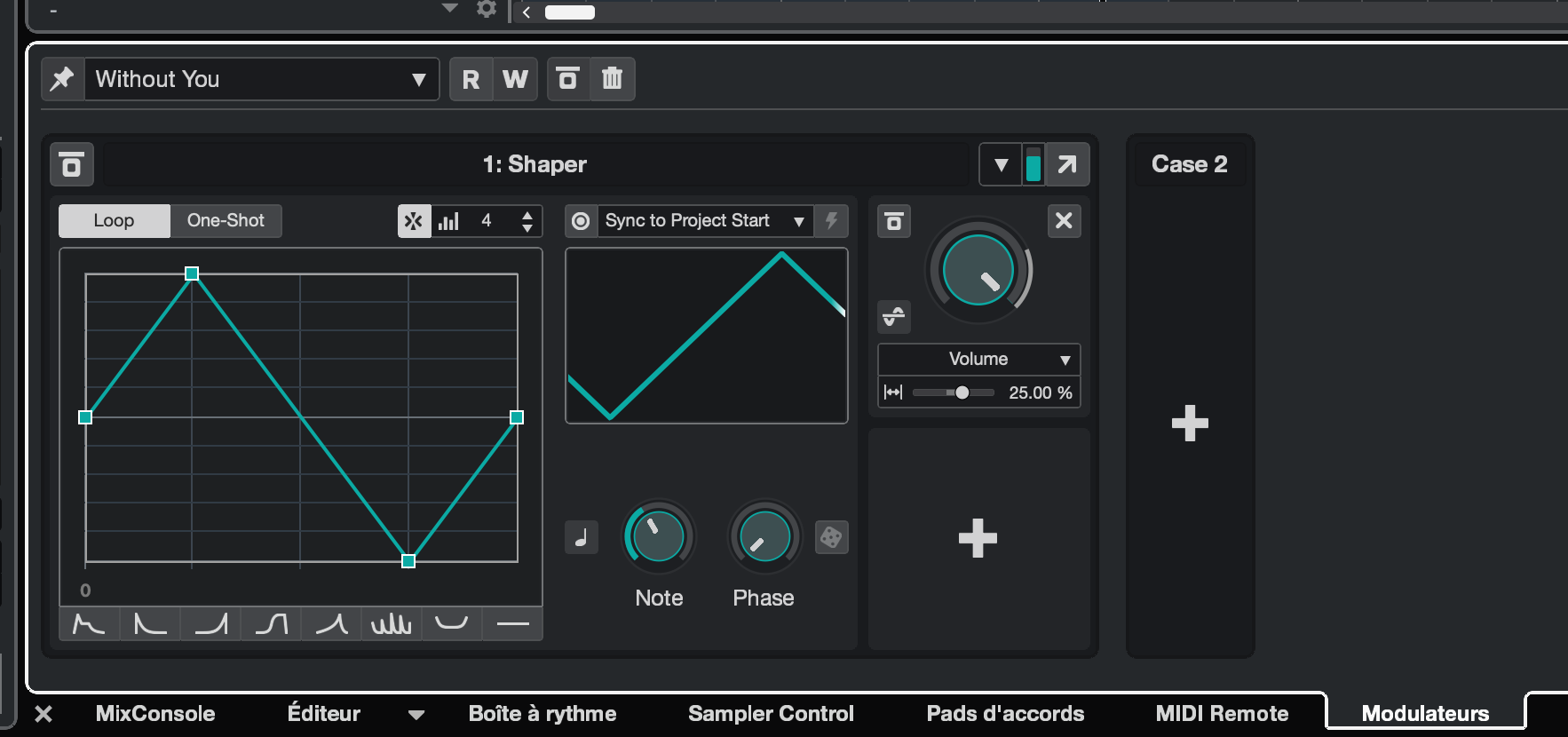The width and height of the screenshot is (1568, 737).
Task: Close the lower zone with the X icon
Action: point(44,714)
